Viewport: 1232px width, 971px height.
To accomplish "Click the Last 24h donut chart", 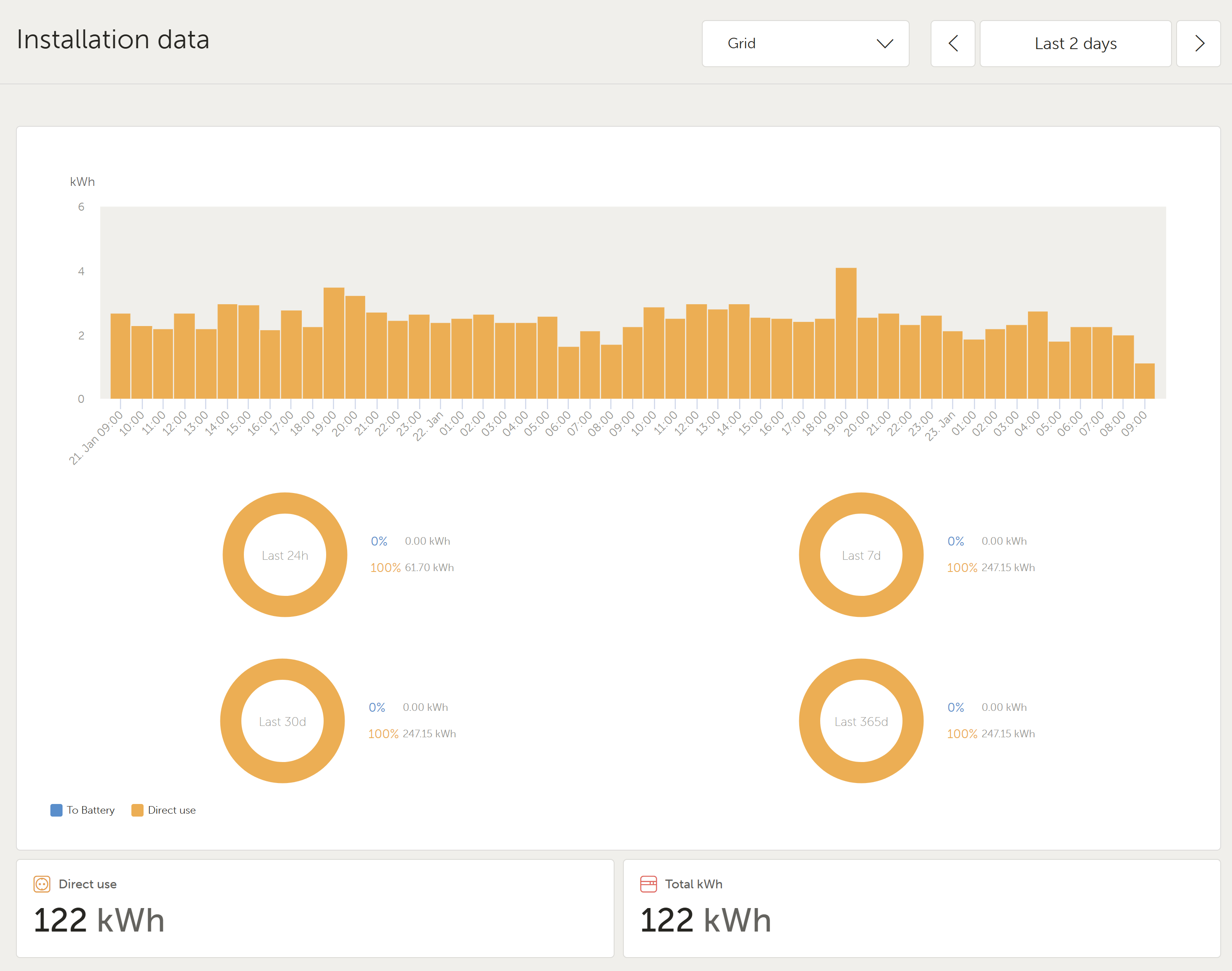I will pyautogui.click(x=285, y=555).
